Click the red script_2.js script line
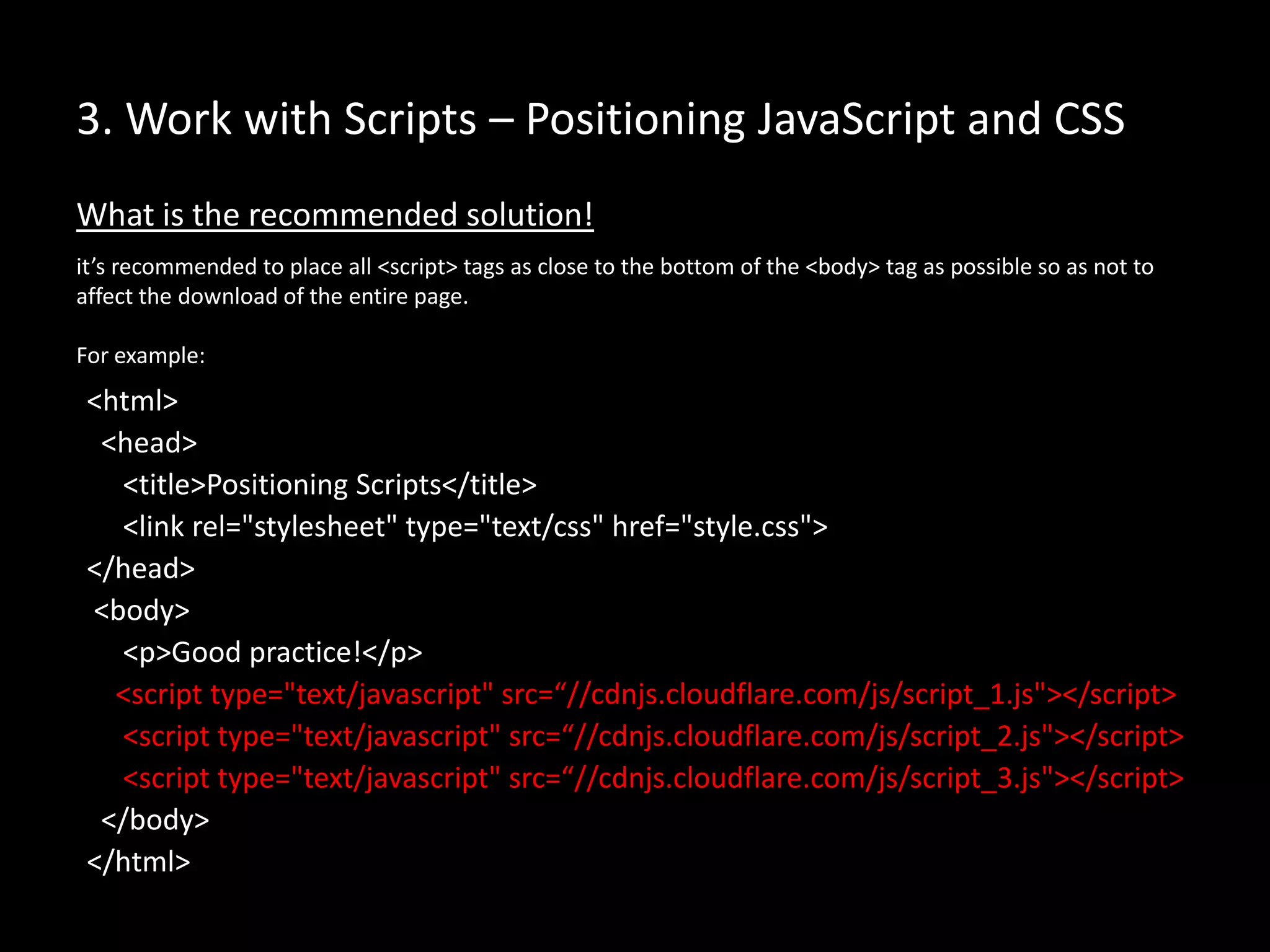Screen dimensions: 1270x952 coord(653,737)
